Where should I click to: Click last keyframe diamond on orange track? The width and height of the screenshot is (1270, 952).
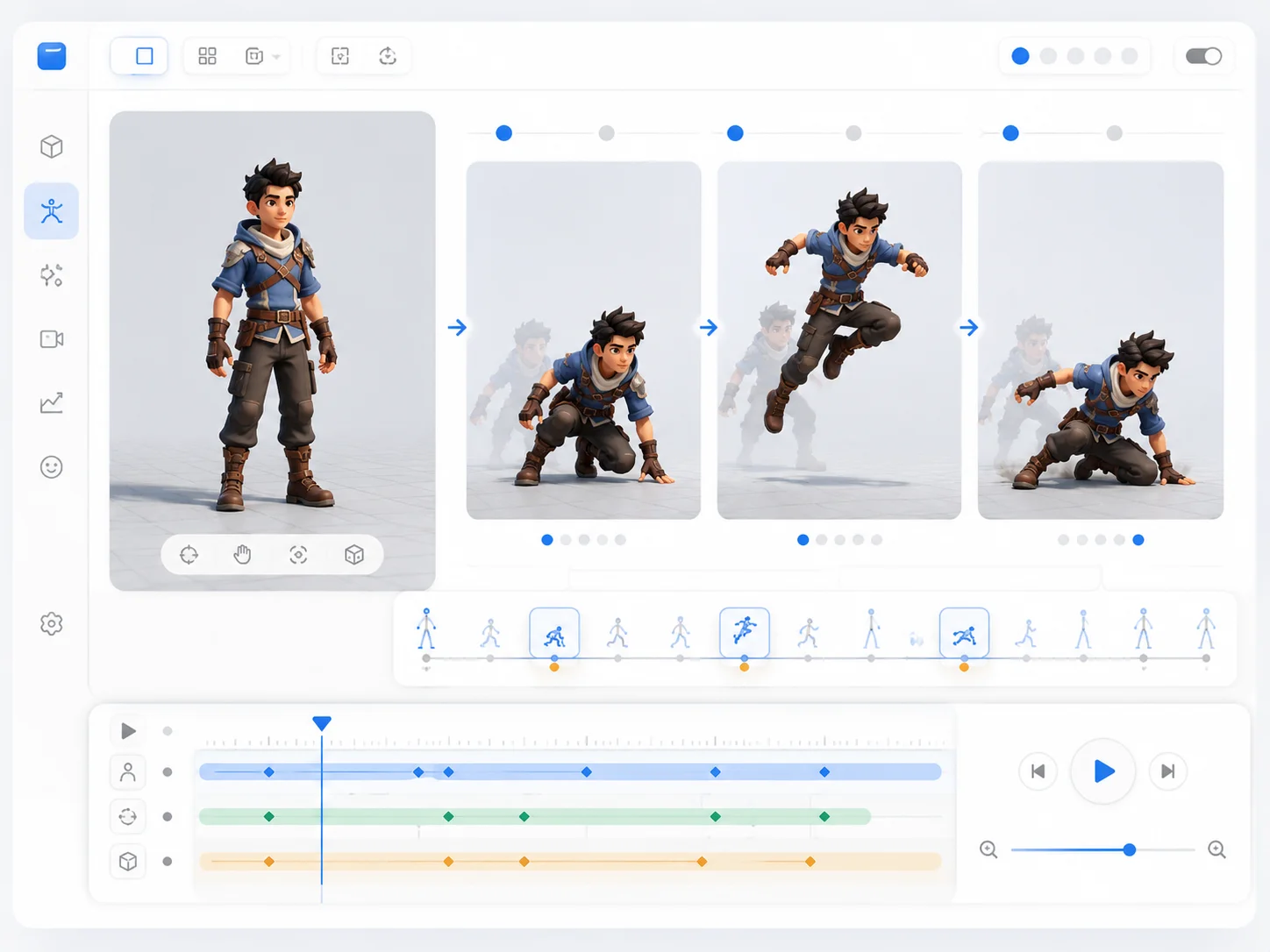(810, 862)
